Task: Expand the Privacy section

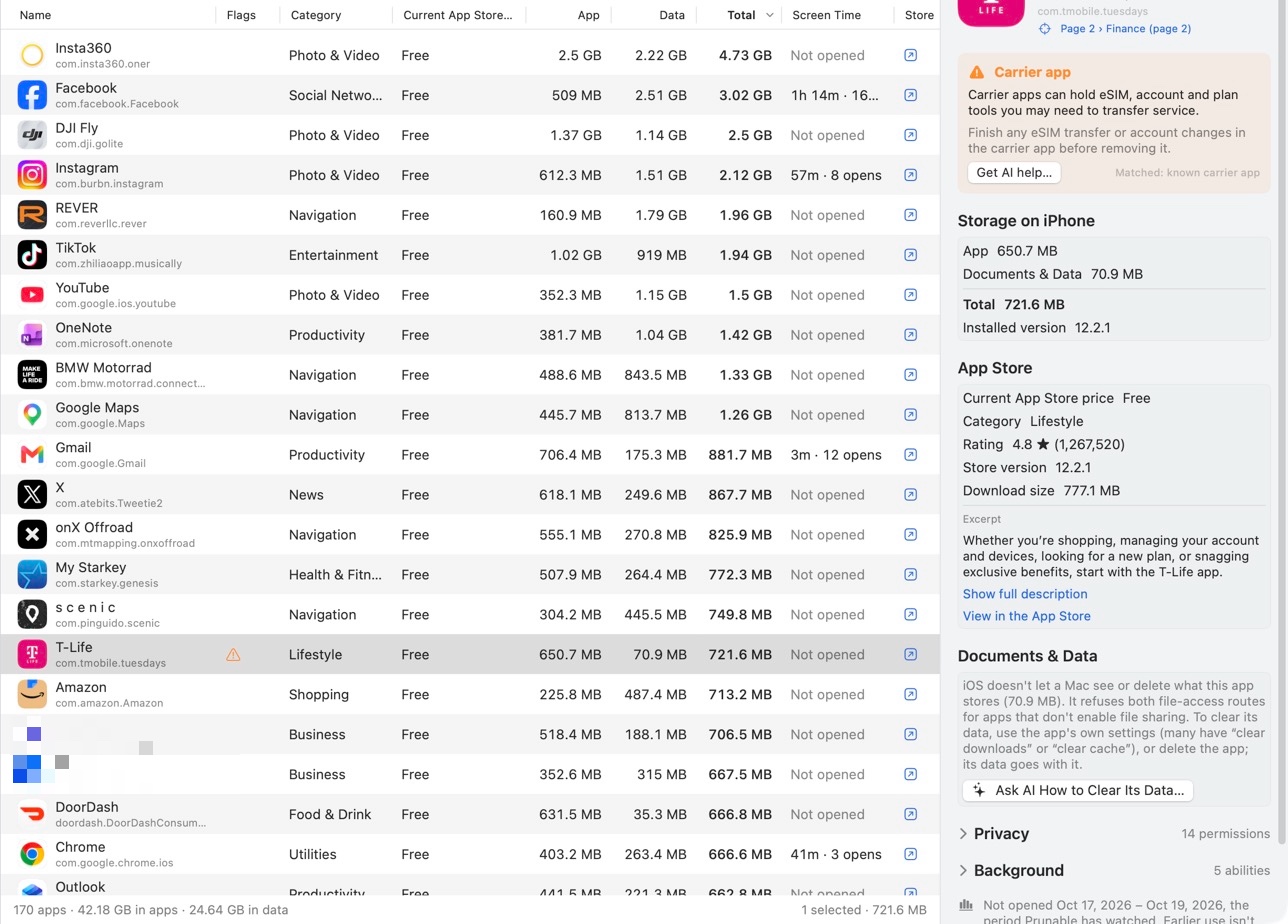Action: point(963,834)
